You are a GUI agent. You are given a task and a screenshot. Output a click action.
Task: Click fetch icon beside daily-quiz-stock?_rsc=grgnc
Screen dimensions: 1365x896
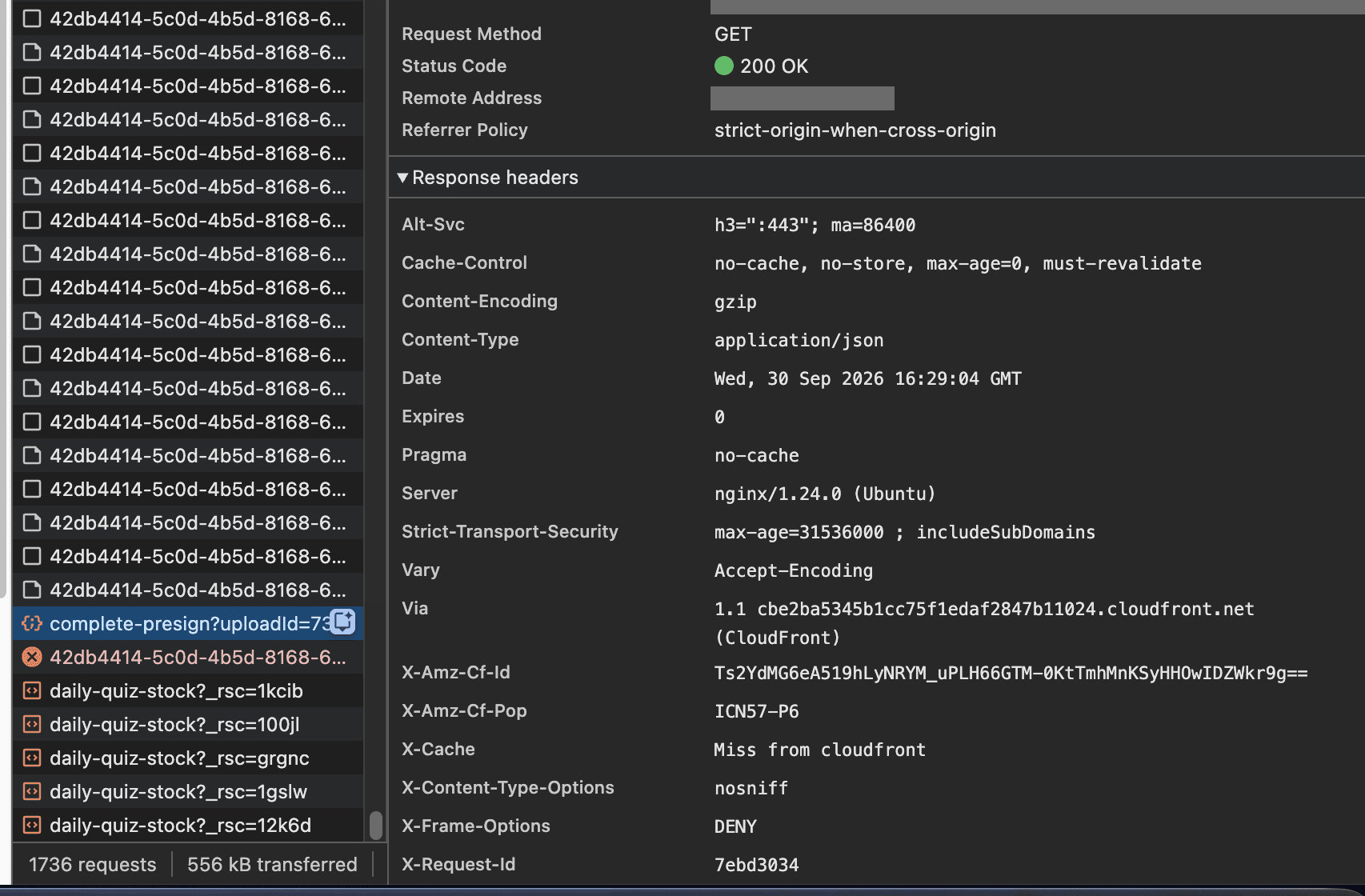(x=32, y=758)
